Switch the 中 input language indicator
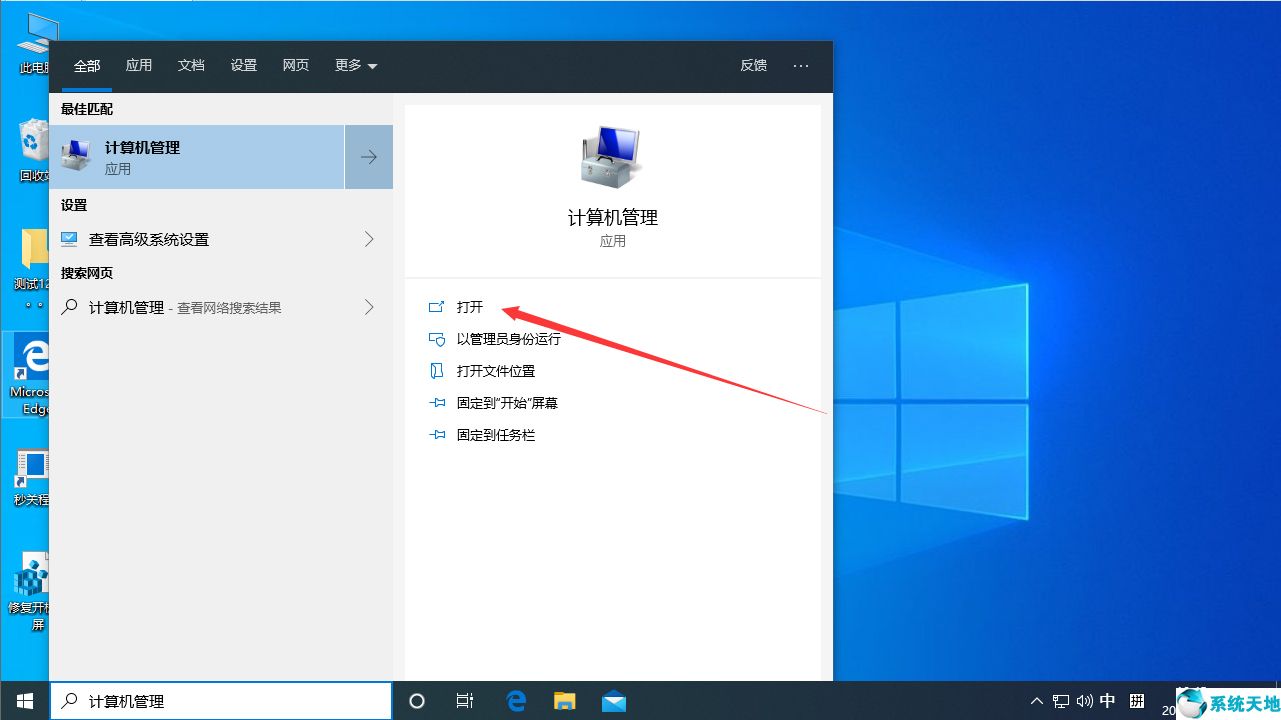 1108,701
